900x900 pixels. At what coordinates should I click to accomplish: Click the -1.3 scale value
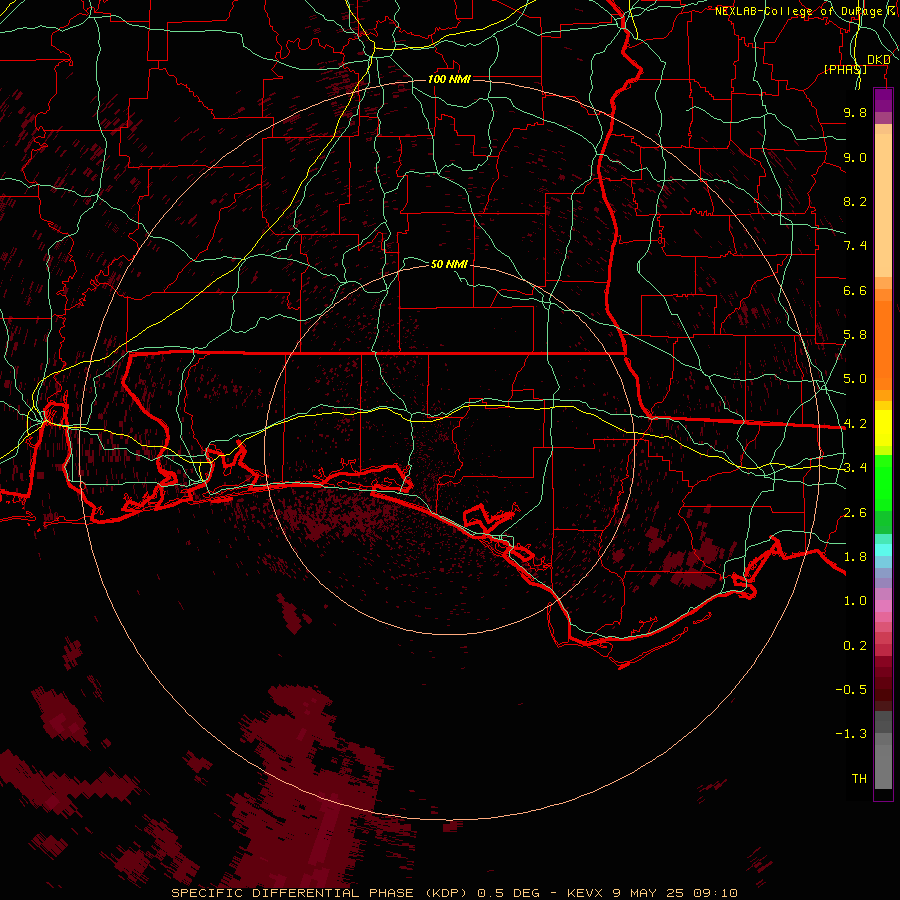click(851, 734)
